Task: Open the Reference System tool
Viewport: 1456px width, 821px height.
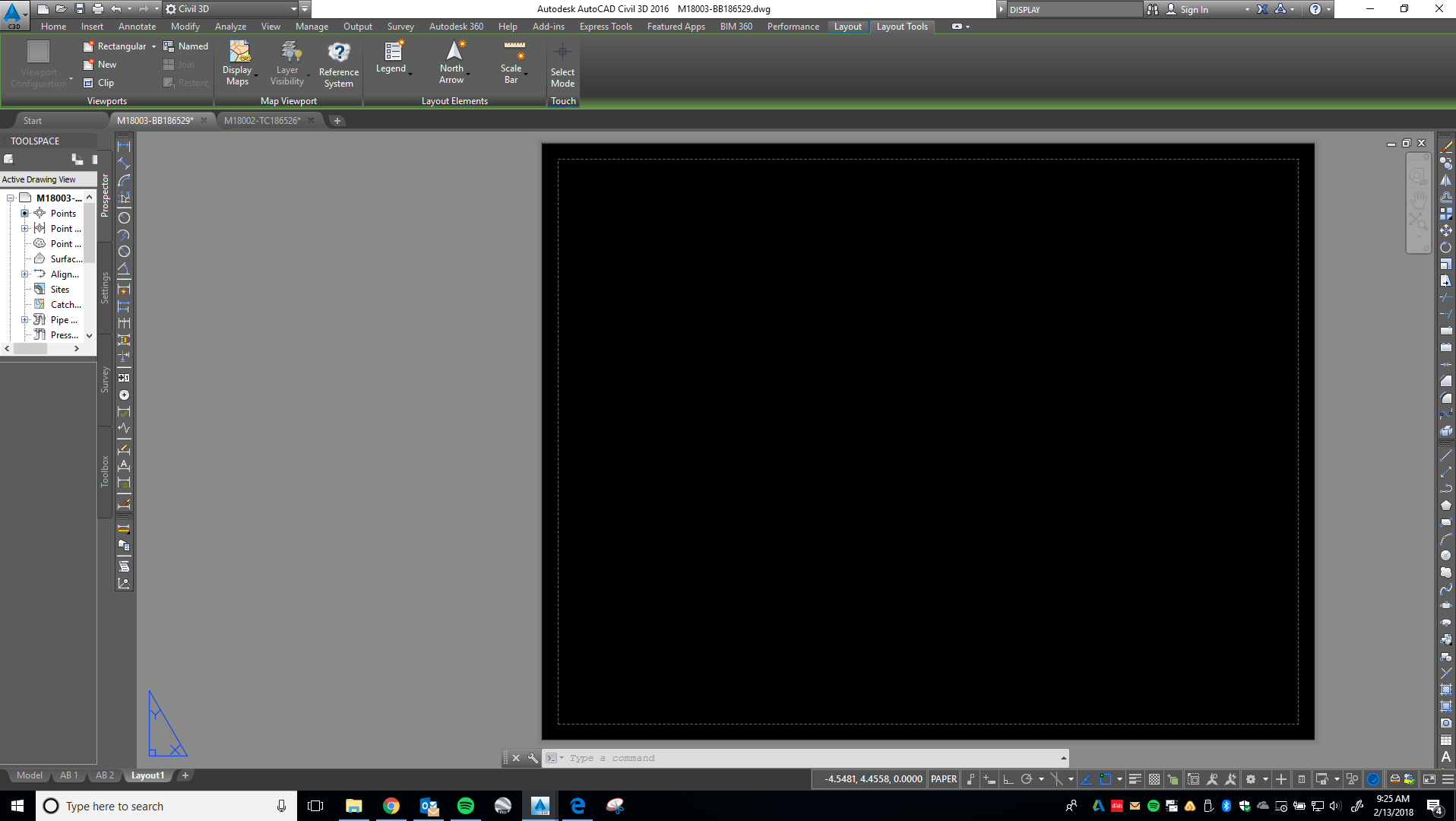Action: pyautogui.click(x=339, y=64)
